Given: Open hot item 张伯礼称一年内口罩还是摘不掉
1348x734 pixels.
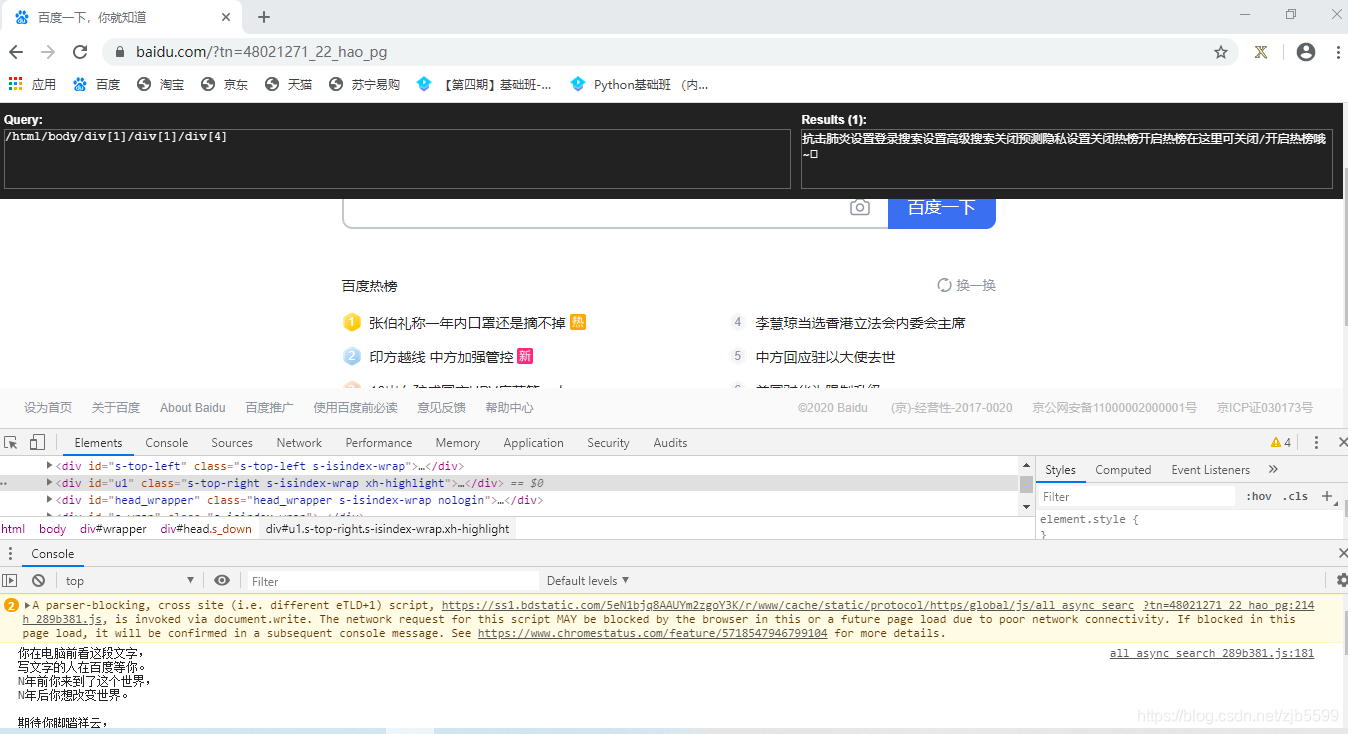Looking at the screenshot, I should click(x=467, y=323).
